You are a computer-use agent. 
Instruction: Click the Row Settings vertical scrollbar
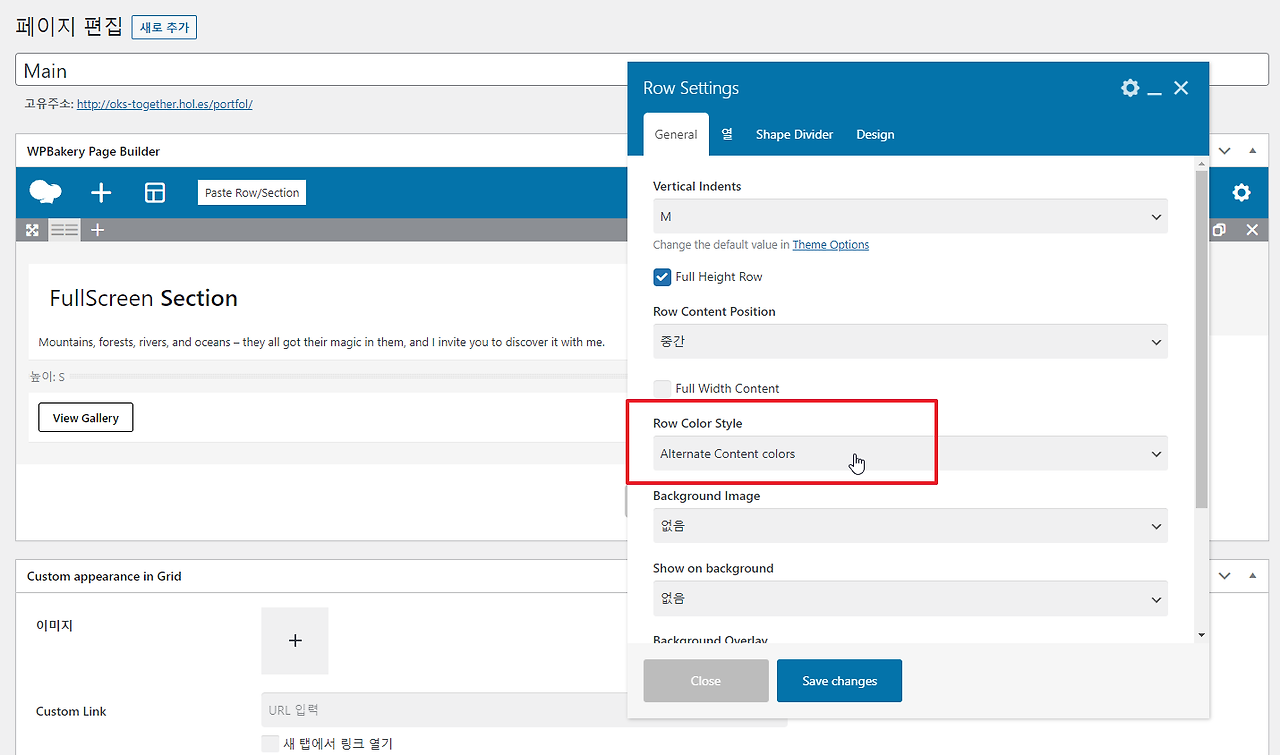point(1201,340)
